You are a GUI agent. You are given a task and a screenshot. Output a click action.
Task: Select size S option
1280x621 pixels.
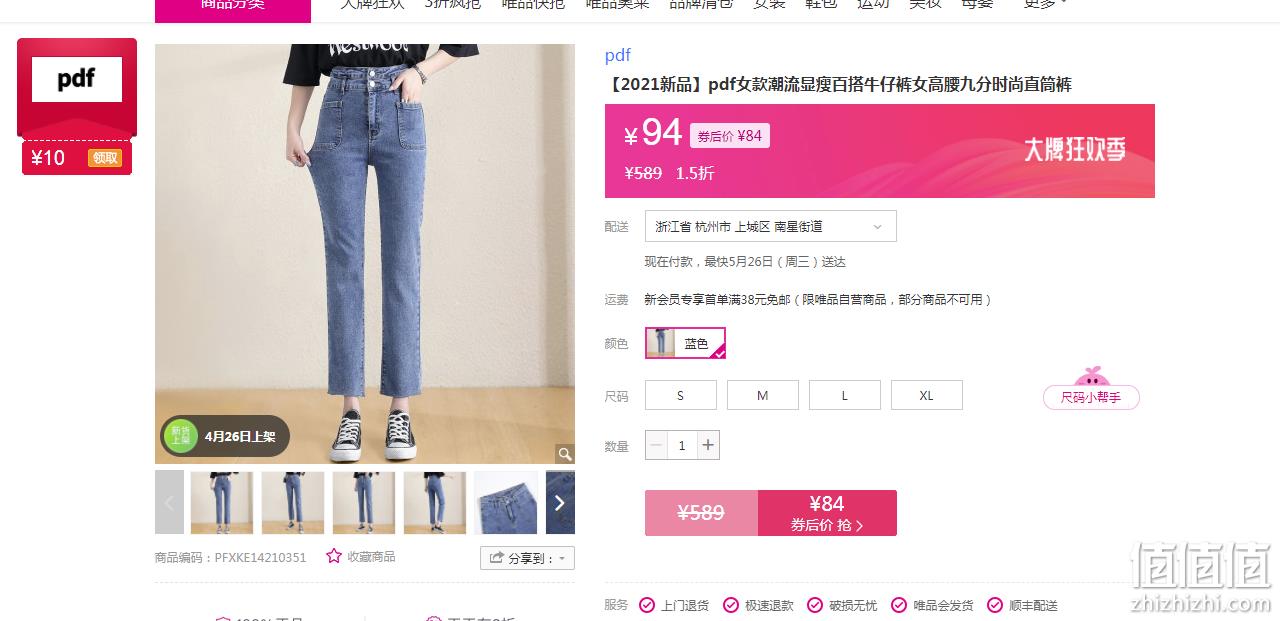[681, 395]
